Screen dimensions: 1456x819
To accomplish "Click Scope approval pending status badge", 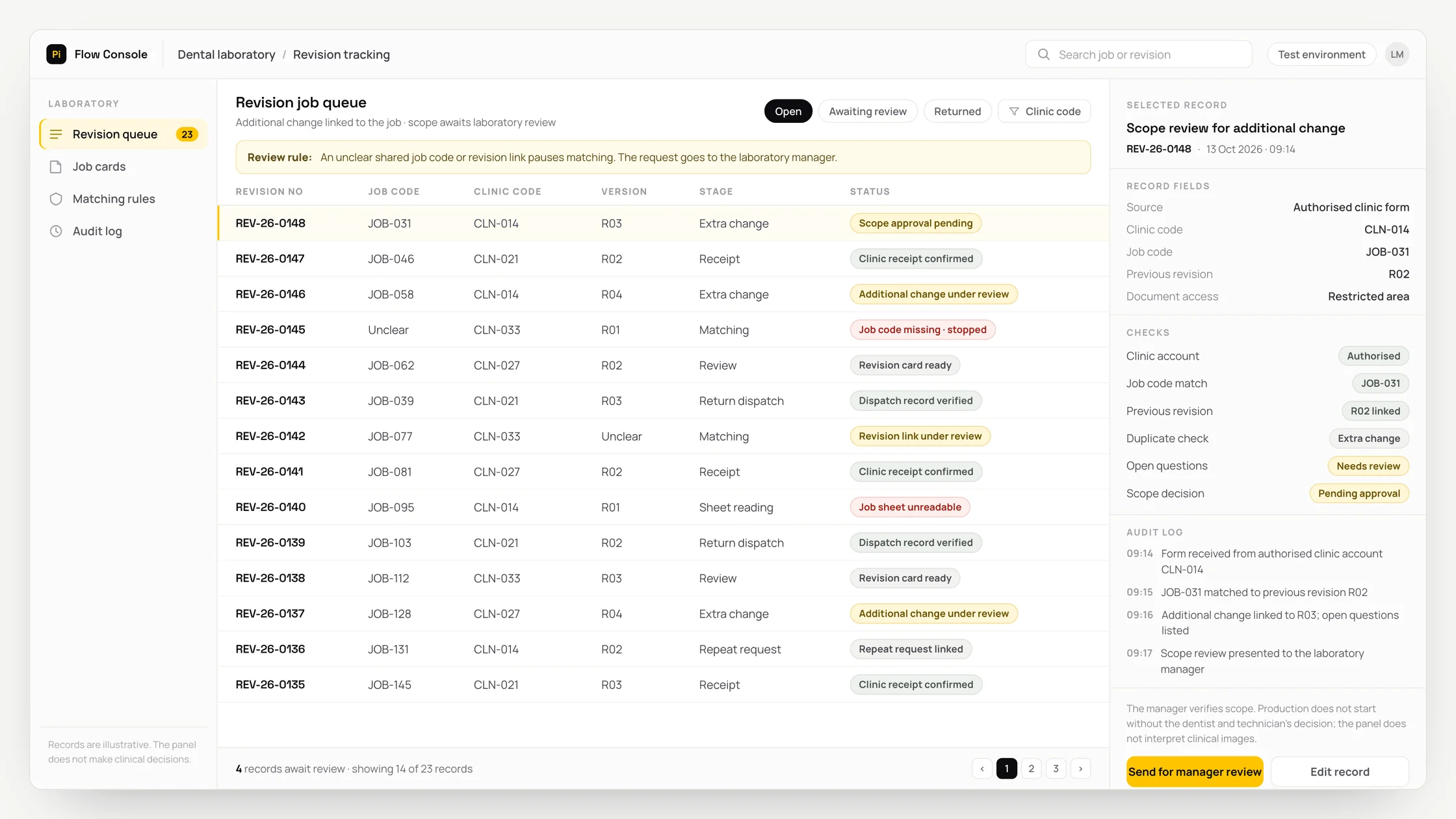I will pos(916,223).
